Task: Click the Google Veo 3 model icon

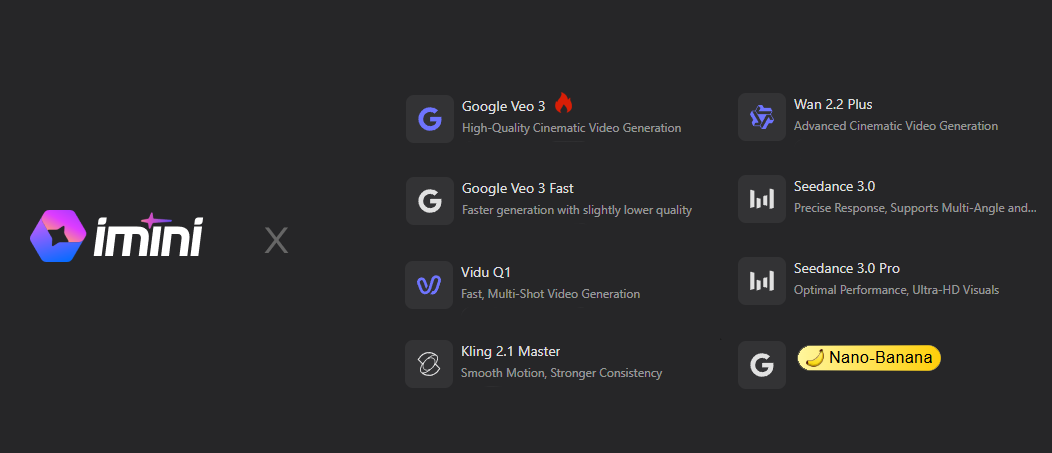Action: pyautogui.click(x=430, y=119)
